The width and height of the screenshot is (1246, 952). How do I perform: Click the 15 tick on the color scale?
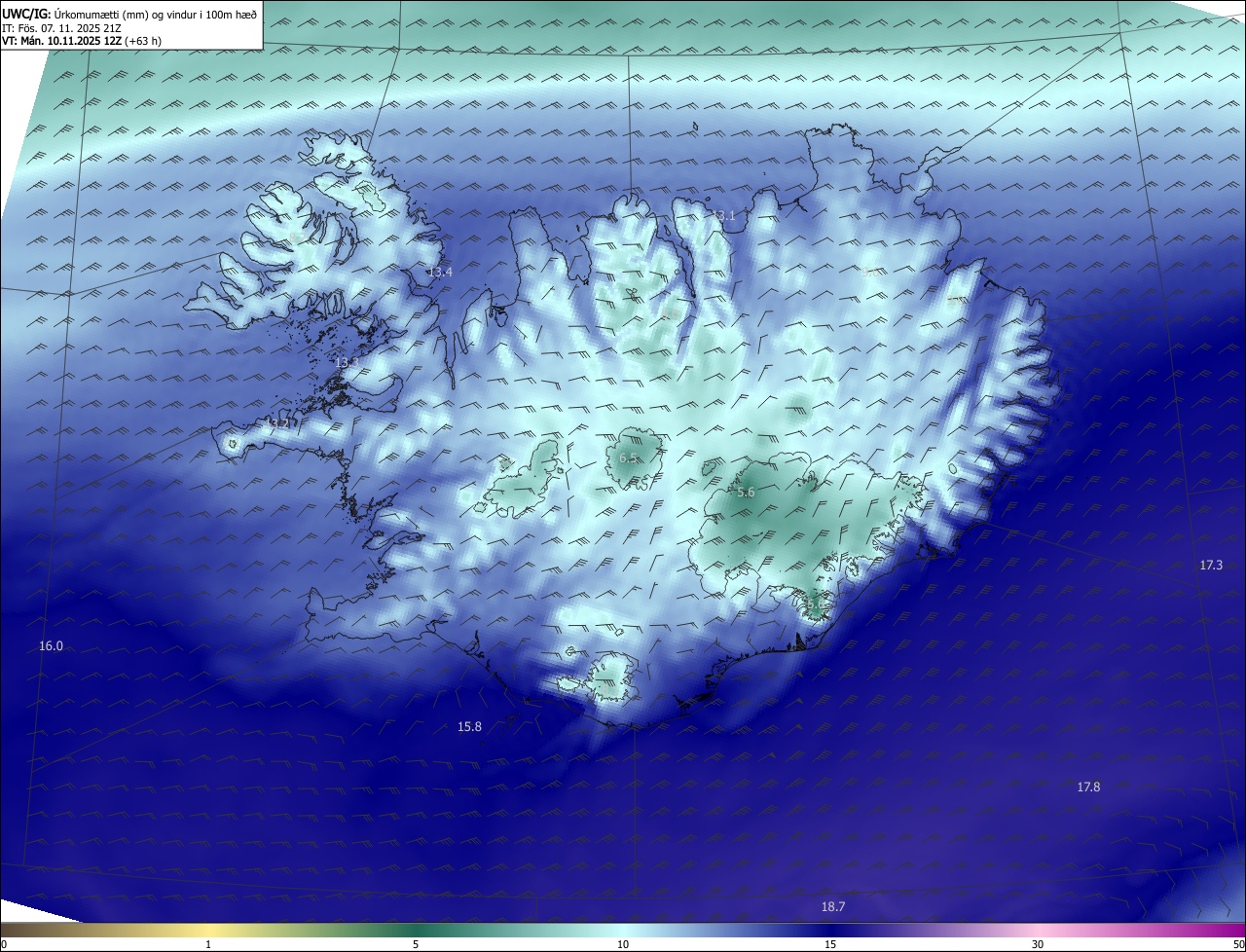tap(830, 944)
